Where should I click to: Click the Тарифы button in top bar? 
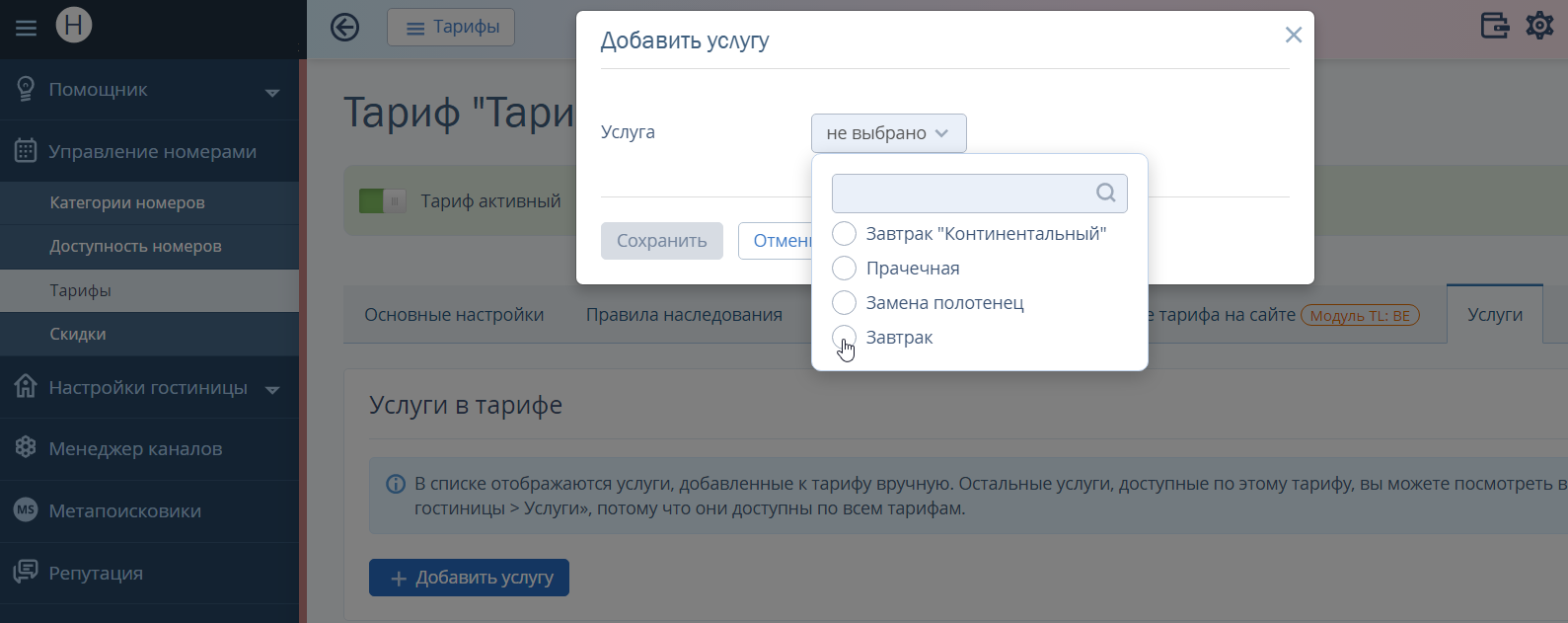451,28
